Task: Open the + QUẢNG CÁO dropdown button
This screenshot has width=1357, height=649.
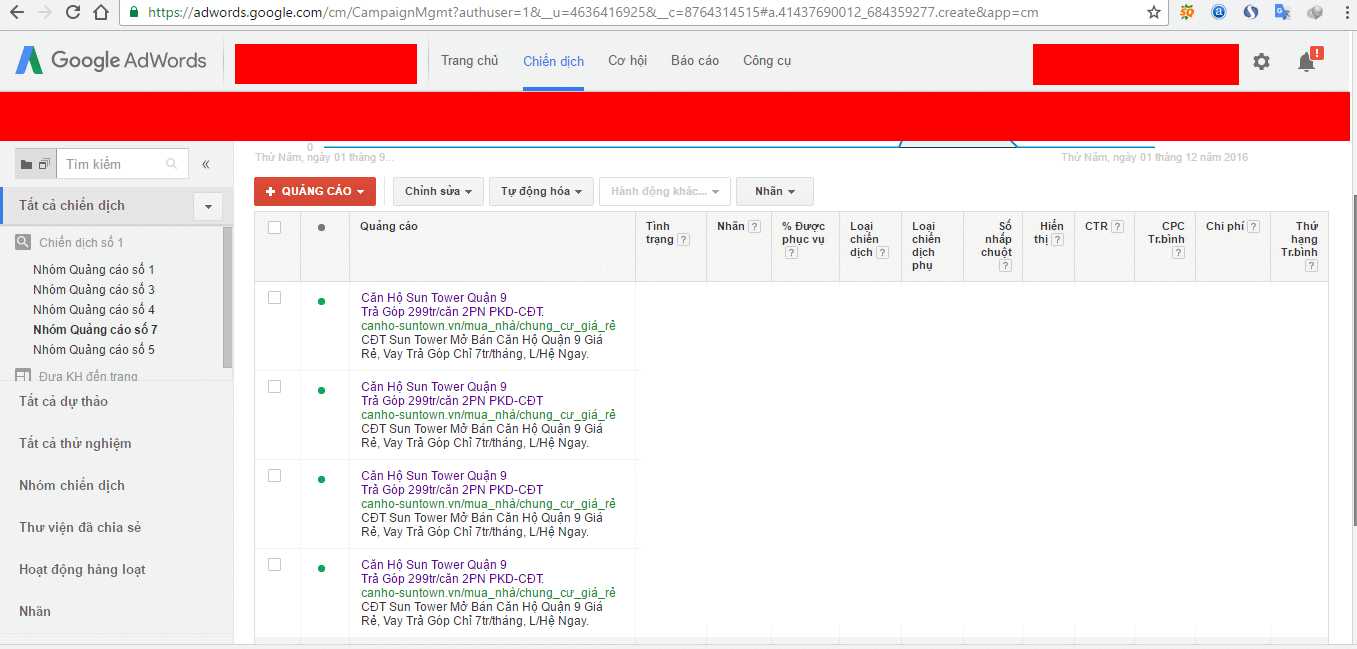Action: (x=315, y=191)
